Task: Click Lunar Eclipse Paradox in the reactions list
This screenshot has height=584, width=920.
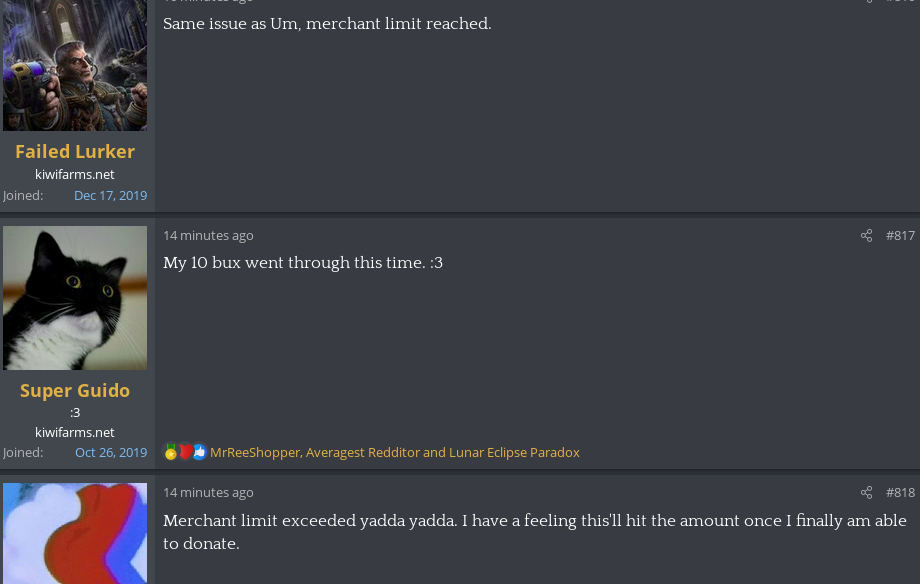Action: click(514, 453)
